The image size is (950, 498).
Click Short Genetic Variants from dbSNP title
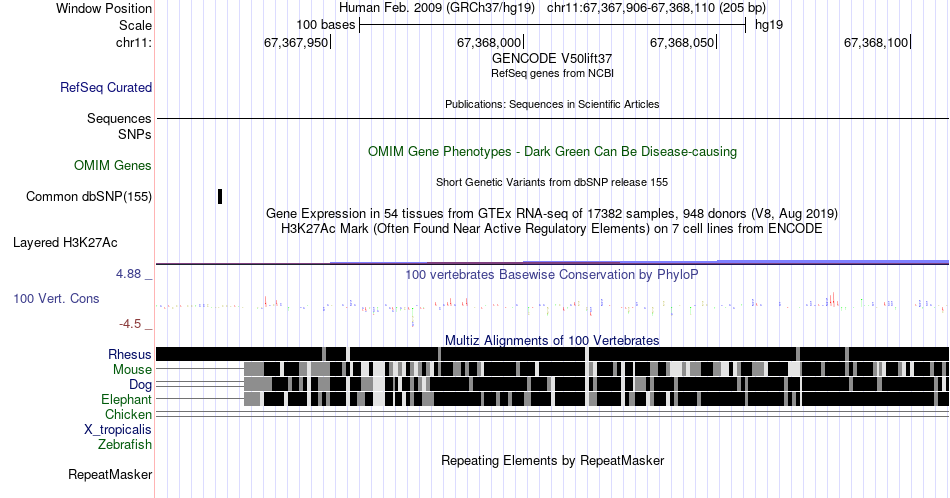pos(552,182)
